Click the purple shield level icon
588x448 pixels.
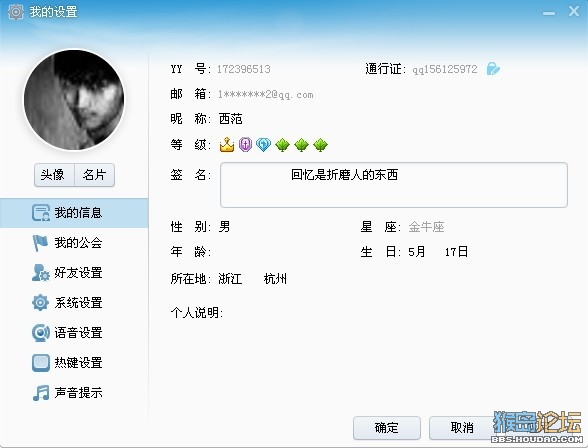click(x=245, y=144)
